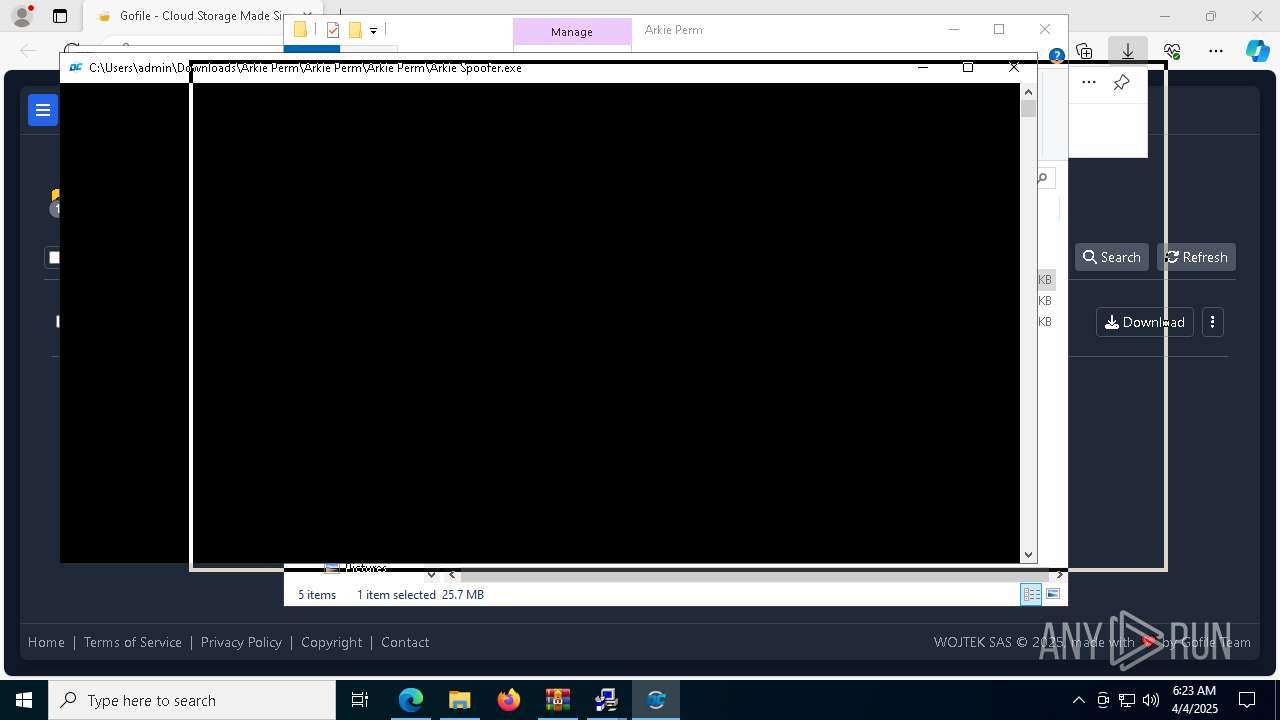Open the network setup taskbar app
This screenshot has height=720, width=1280.
[607, 700]
